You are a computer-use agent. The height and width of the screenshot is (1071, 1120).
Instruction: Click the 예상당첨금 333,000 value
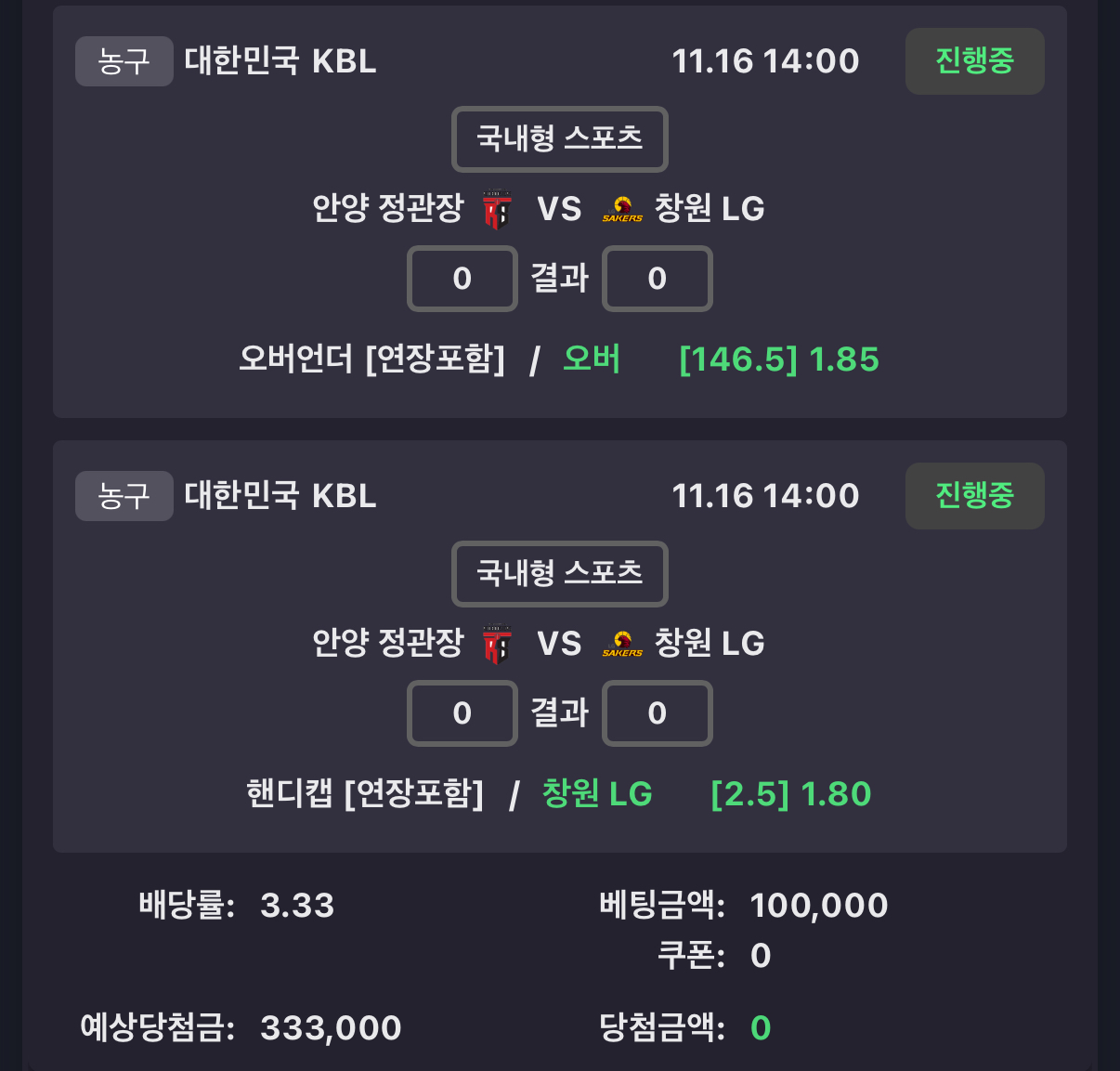tap(331, 1028)
